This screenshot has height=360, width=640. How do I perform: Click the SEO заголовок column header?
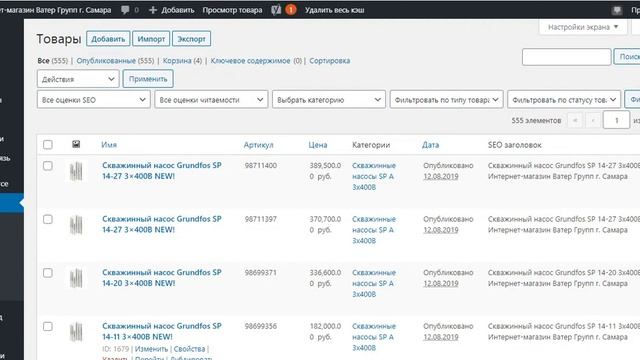[515, 144]
